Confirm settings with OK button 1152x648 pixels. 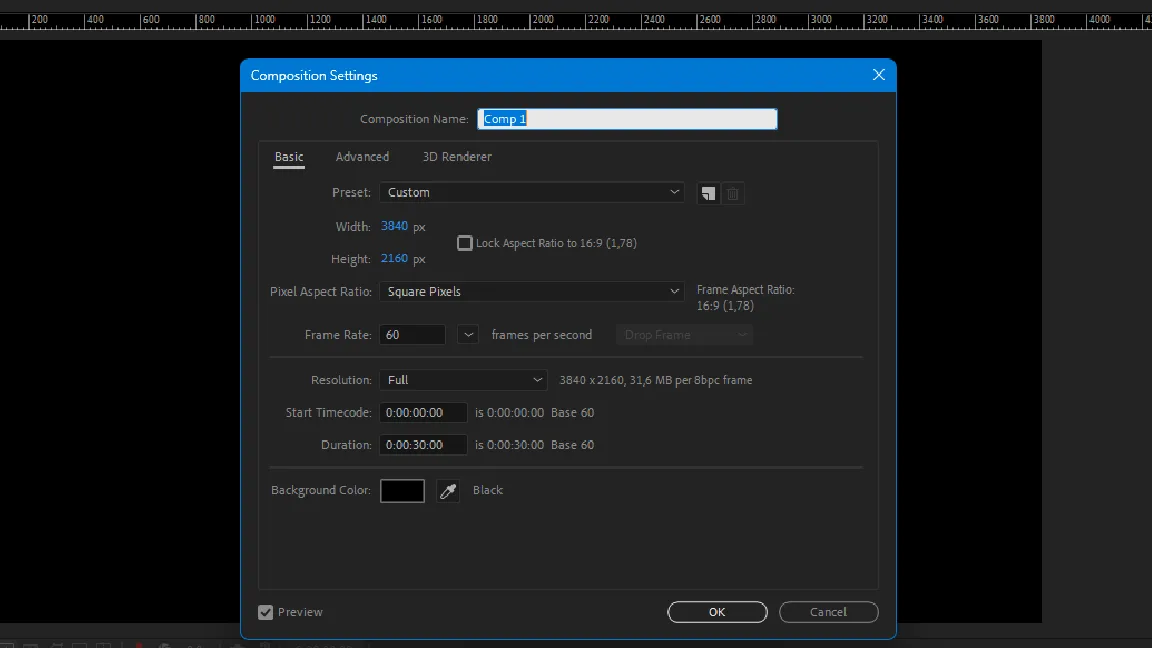(717, 612)
